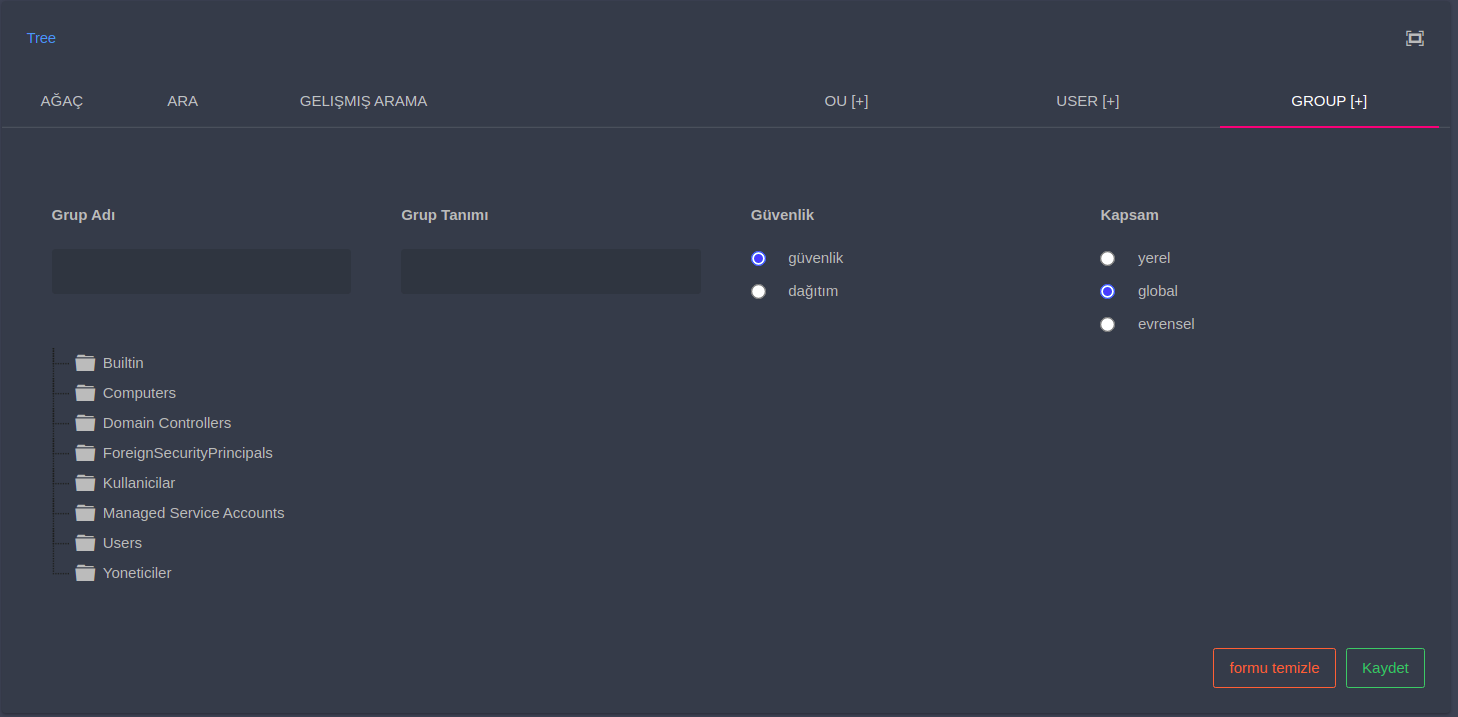This screenshot has width=1458, height=717.
Task: Click the Builtin folder icon
Action: click(x=85, y=363)
